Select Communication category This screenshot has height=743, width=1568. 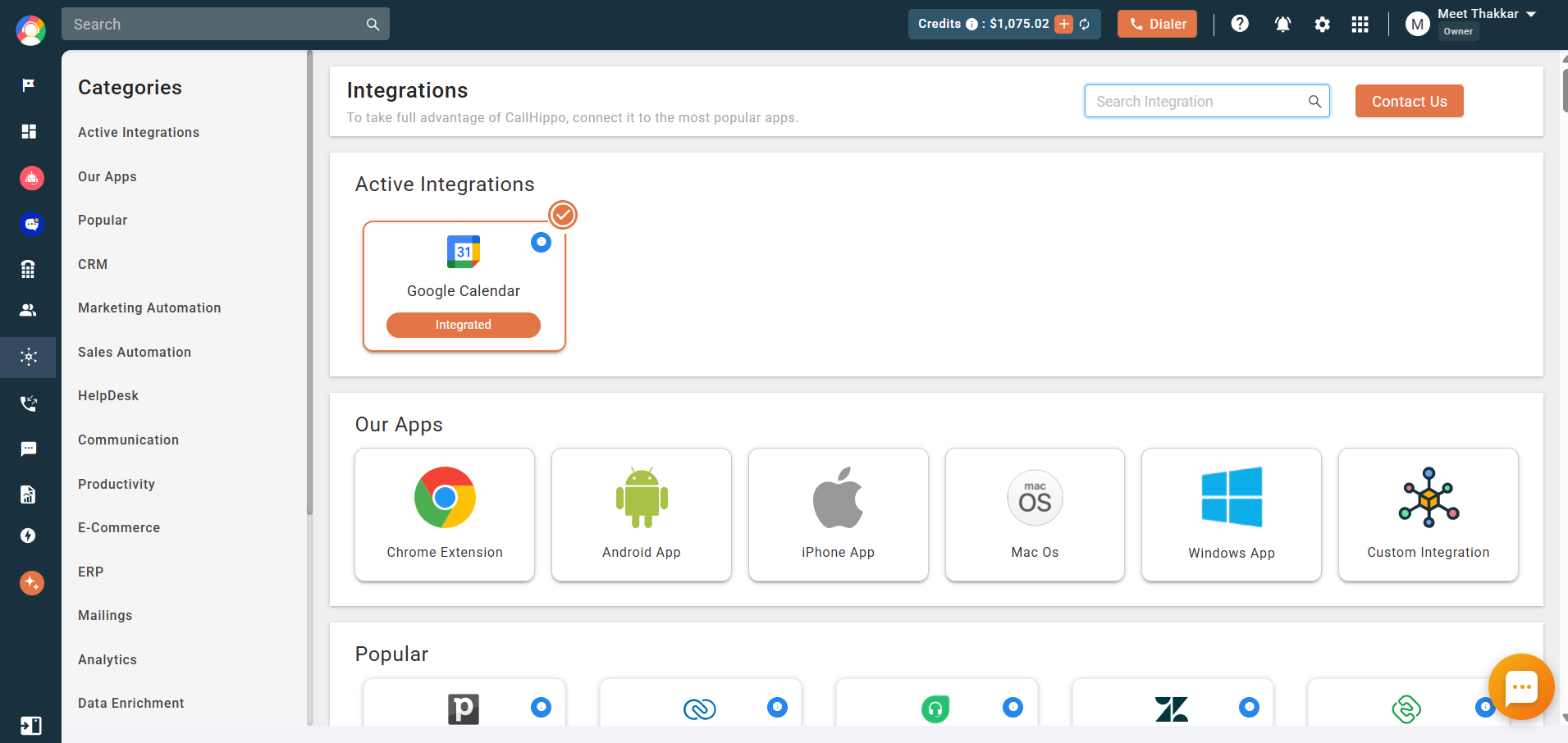click(128, 440)
